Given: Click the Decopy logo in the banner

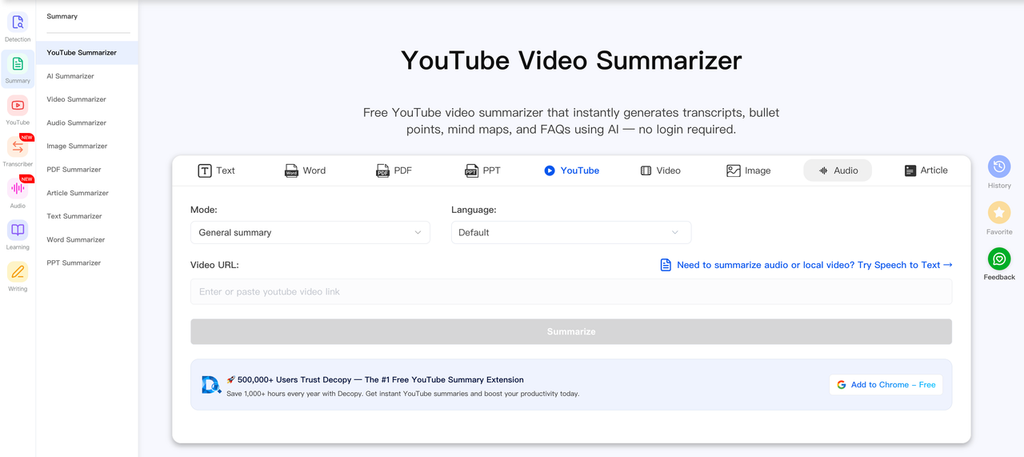Looking at the screenshot, I should [211, 385].
